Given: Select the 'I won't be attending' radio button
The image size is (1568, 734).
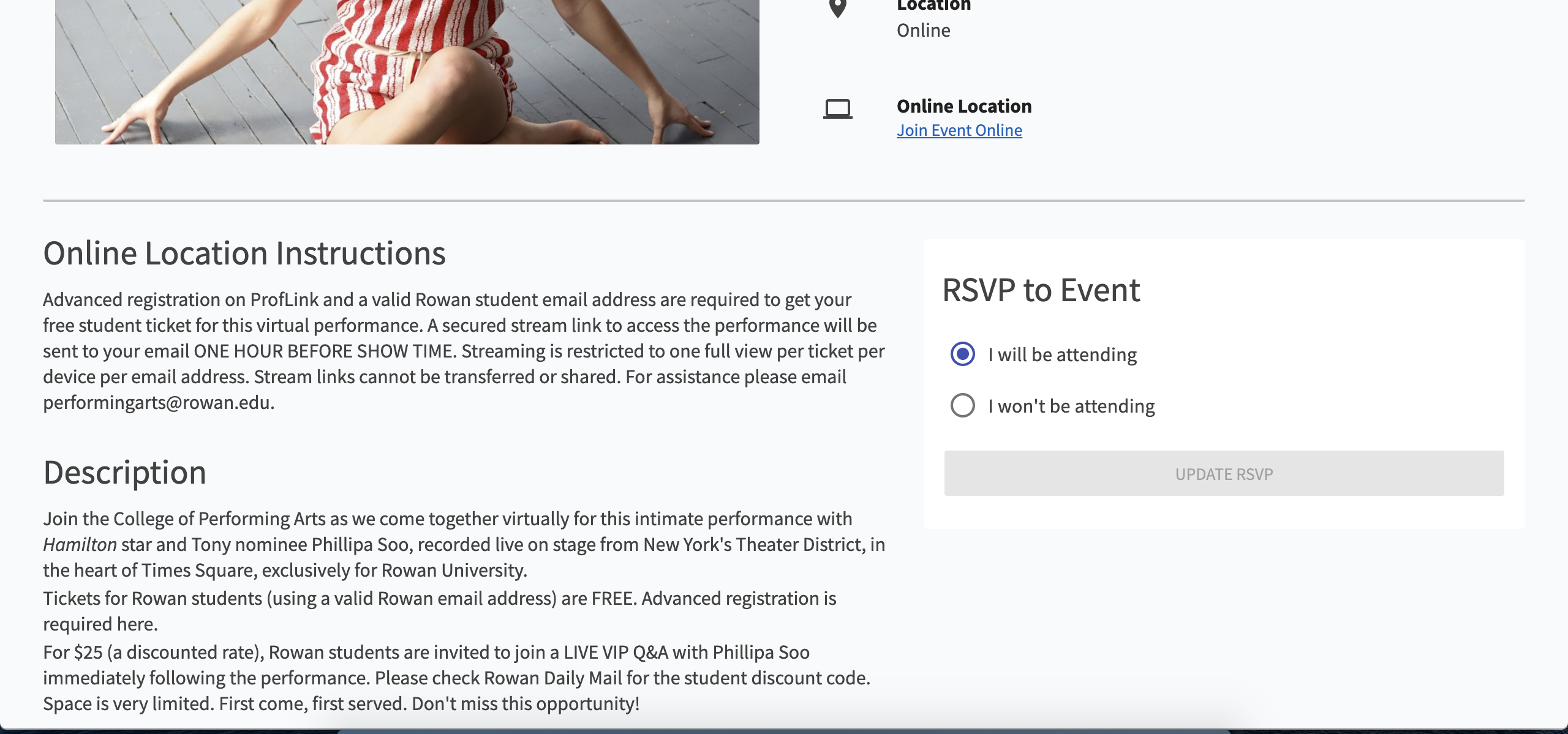Looking at the screenshot, I should click(962, 405).
